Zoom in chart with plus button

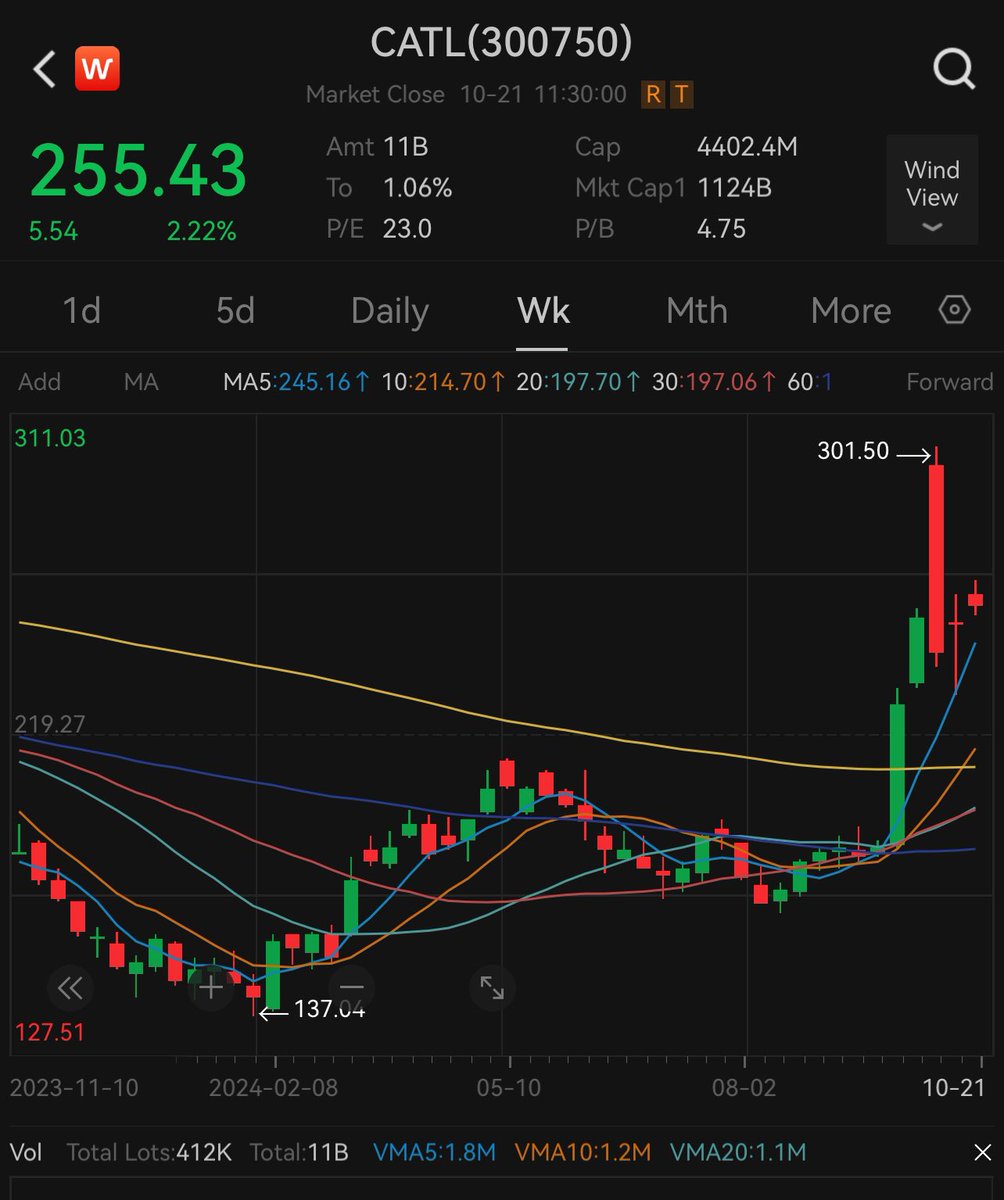point(210,989)
